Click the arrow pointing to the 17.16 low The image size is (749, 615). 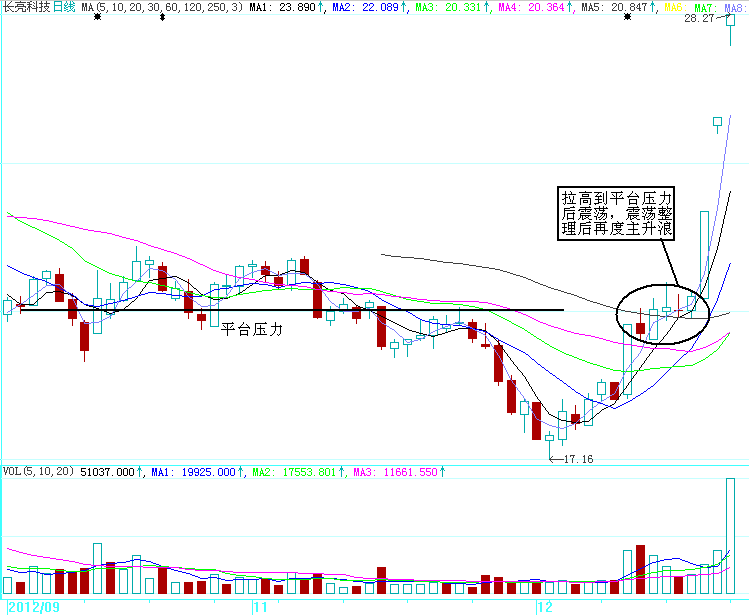556,459
